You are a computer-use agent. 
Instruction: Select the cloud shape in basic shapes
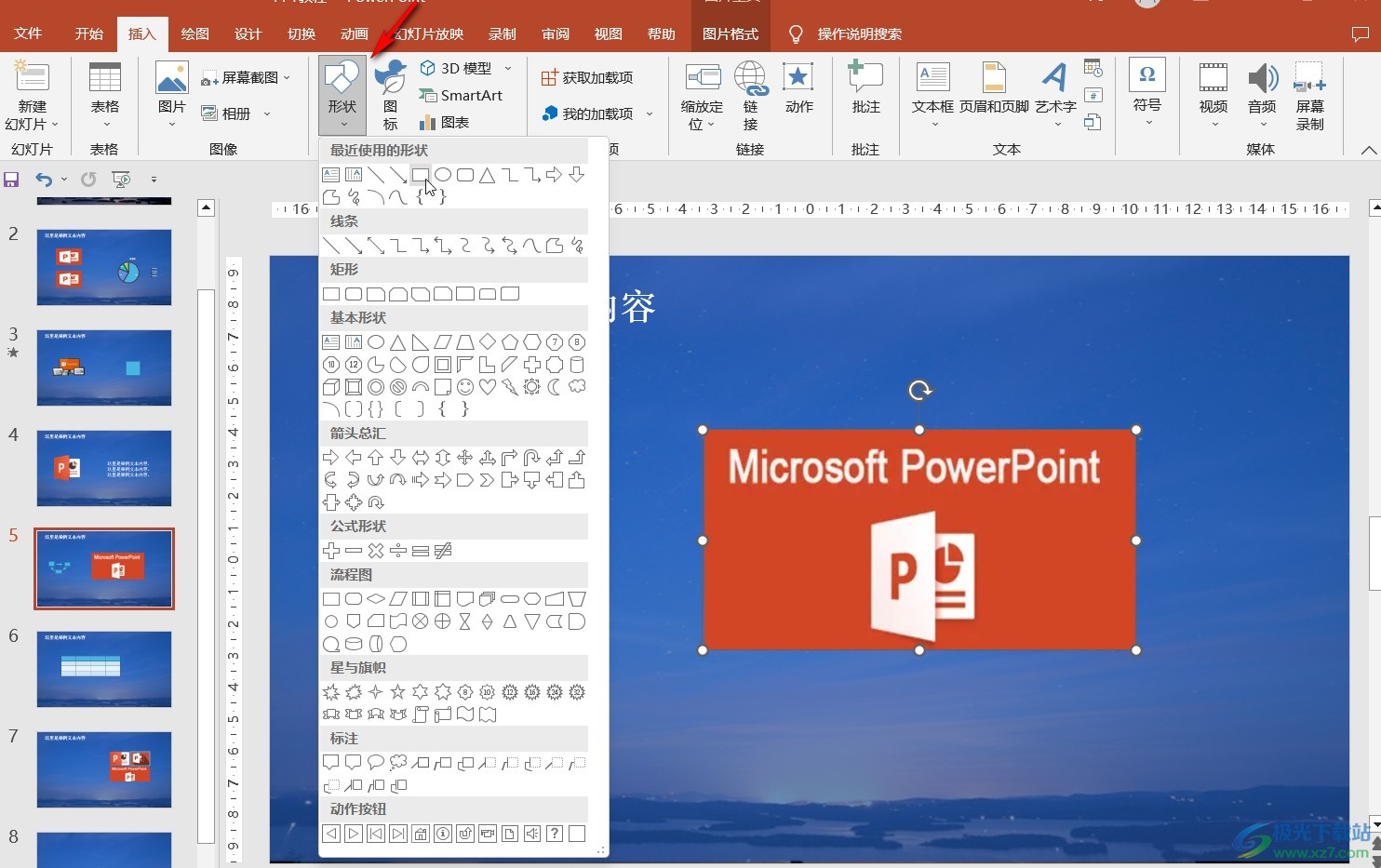coord(577,387)
